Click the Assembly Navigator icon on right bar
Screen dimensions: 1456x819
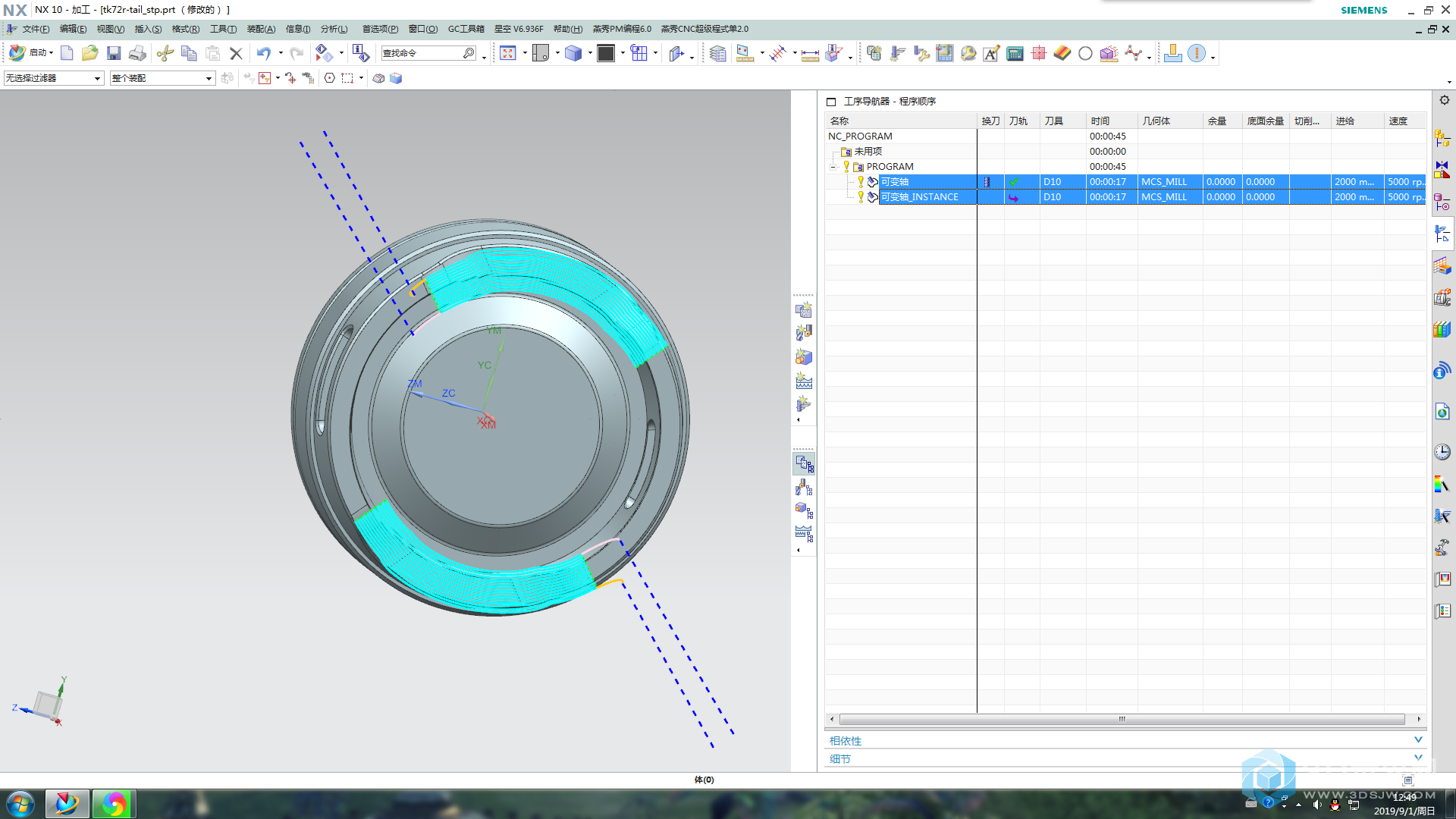tap(1442, 139)
